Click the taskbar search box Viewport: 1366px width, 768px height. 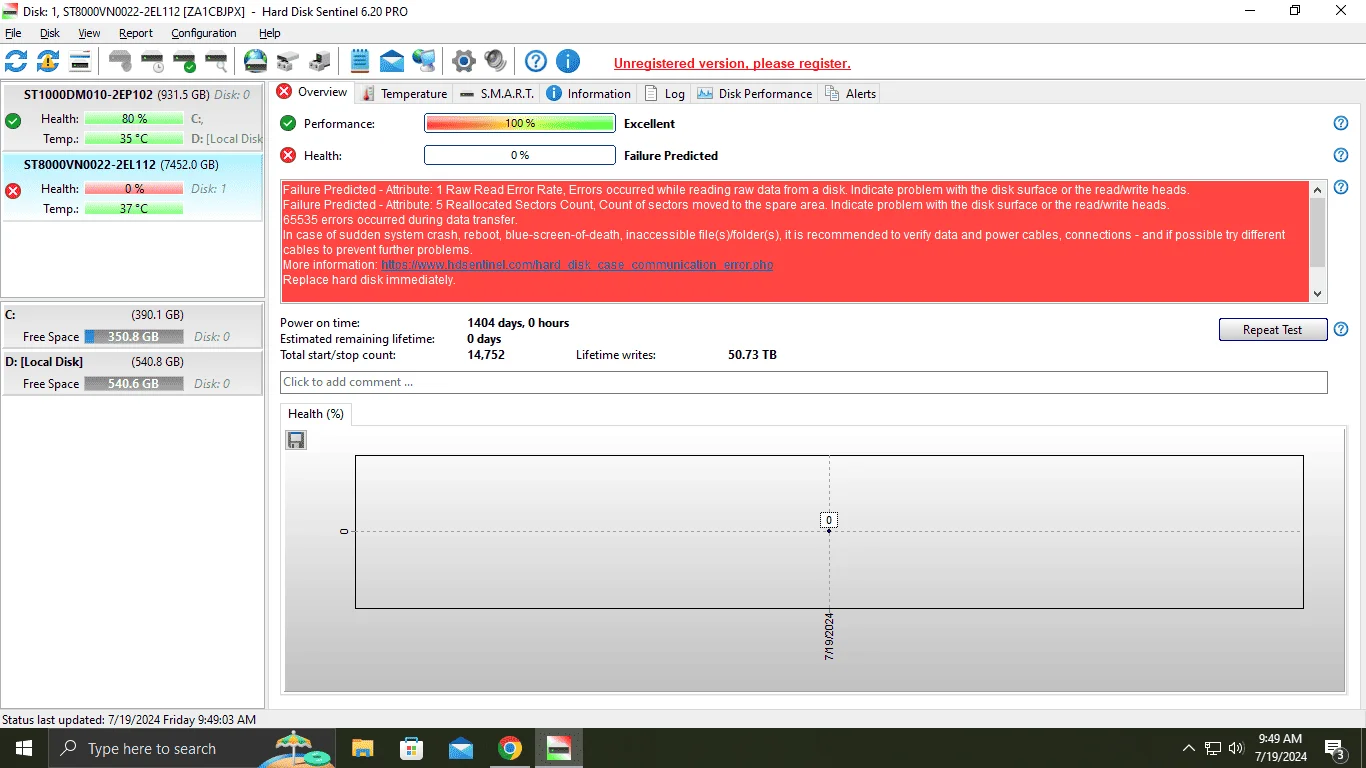coord(191,748)
